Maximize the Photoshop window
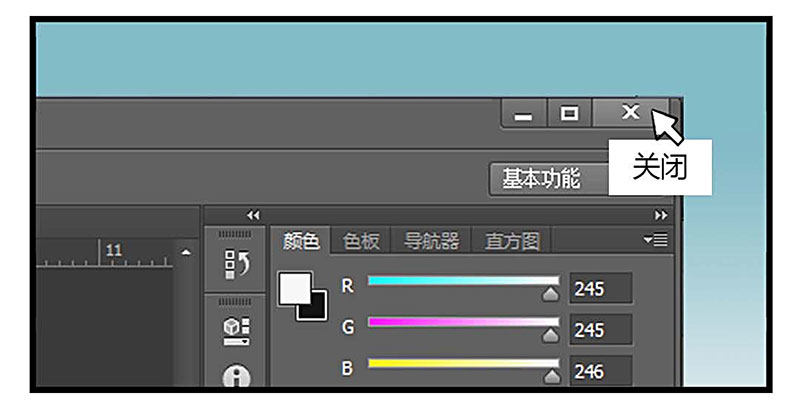This screenshot has height=412, width=800. 569,114
